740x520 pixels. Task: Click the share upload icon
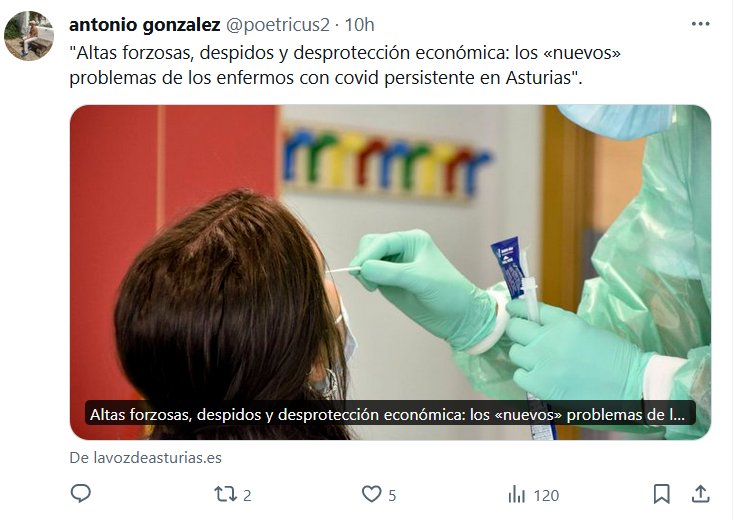pyautogui.click(x=701, y=494)
